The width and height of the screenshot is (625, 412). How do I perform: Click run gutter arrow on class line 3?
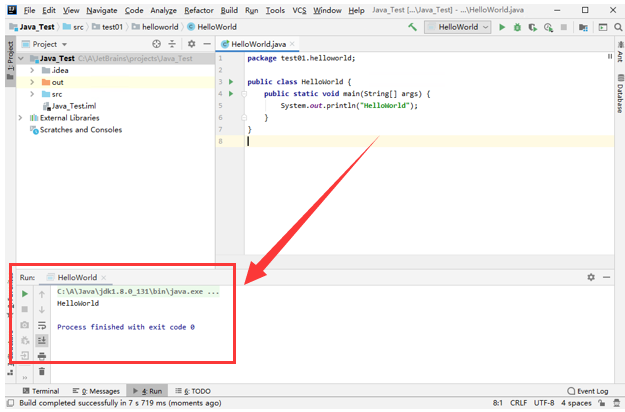click(x=231, y=82)
